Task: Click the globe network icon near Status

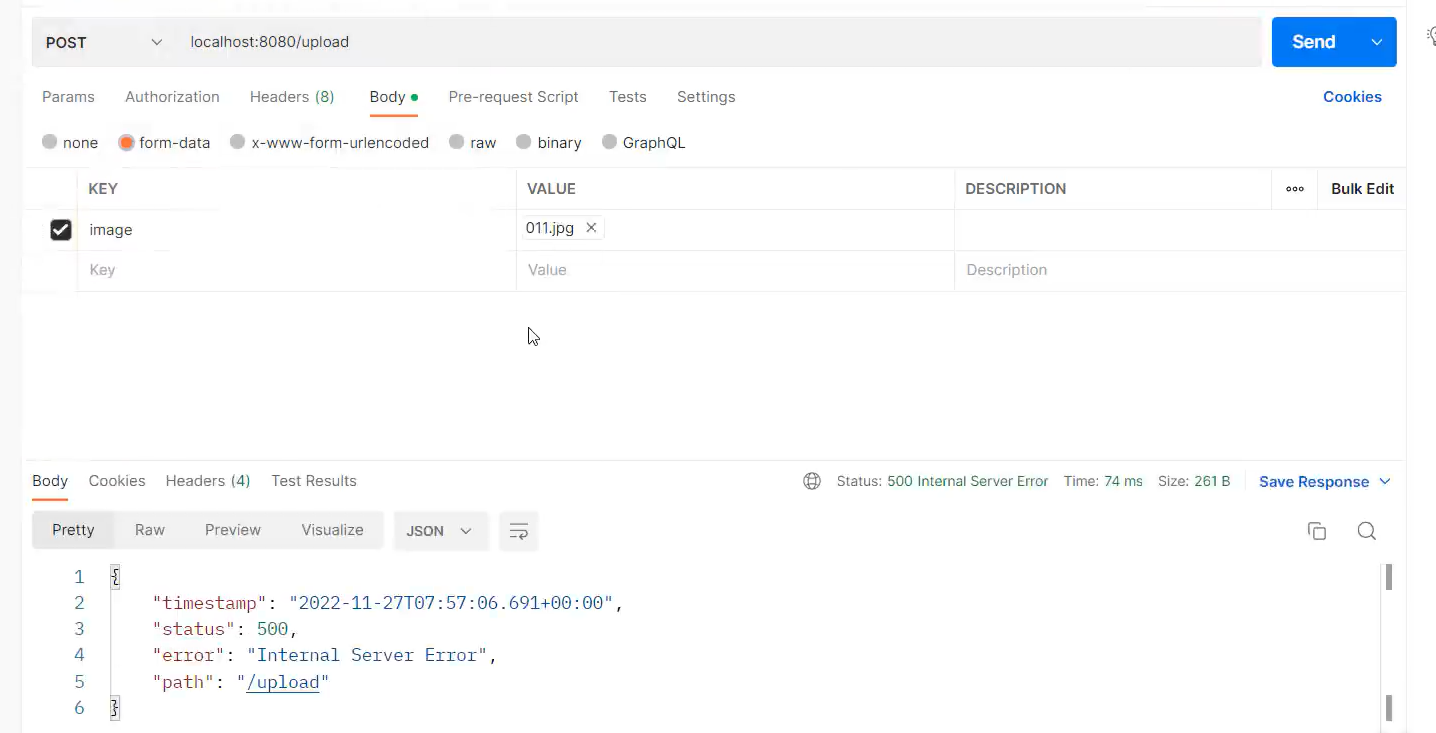Action: [812, 481]
